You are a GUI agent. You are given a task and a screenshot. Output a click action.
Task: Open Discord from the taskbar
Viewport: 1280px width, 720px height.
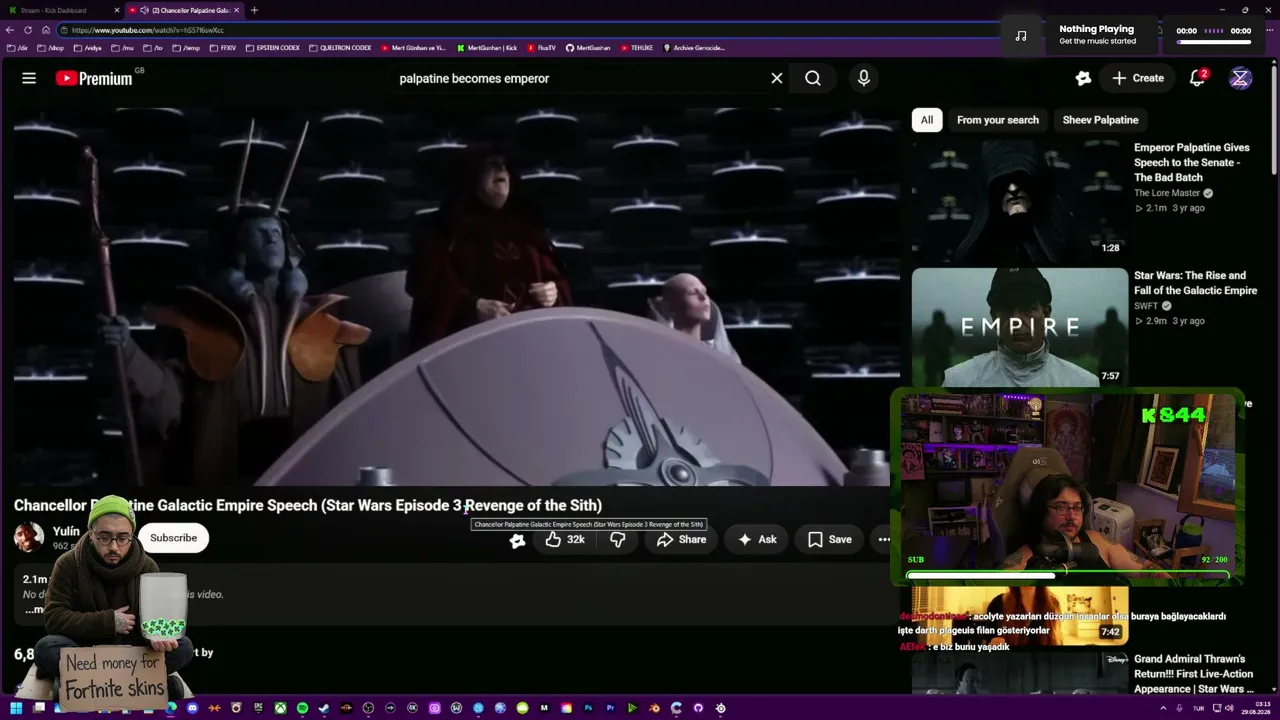click(x=192, y=708)
